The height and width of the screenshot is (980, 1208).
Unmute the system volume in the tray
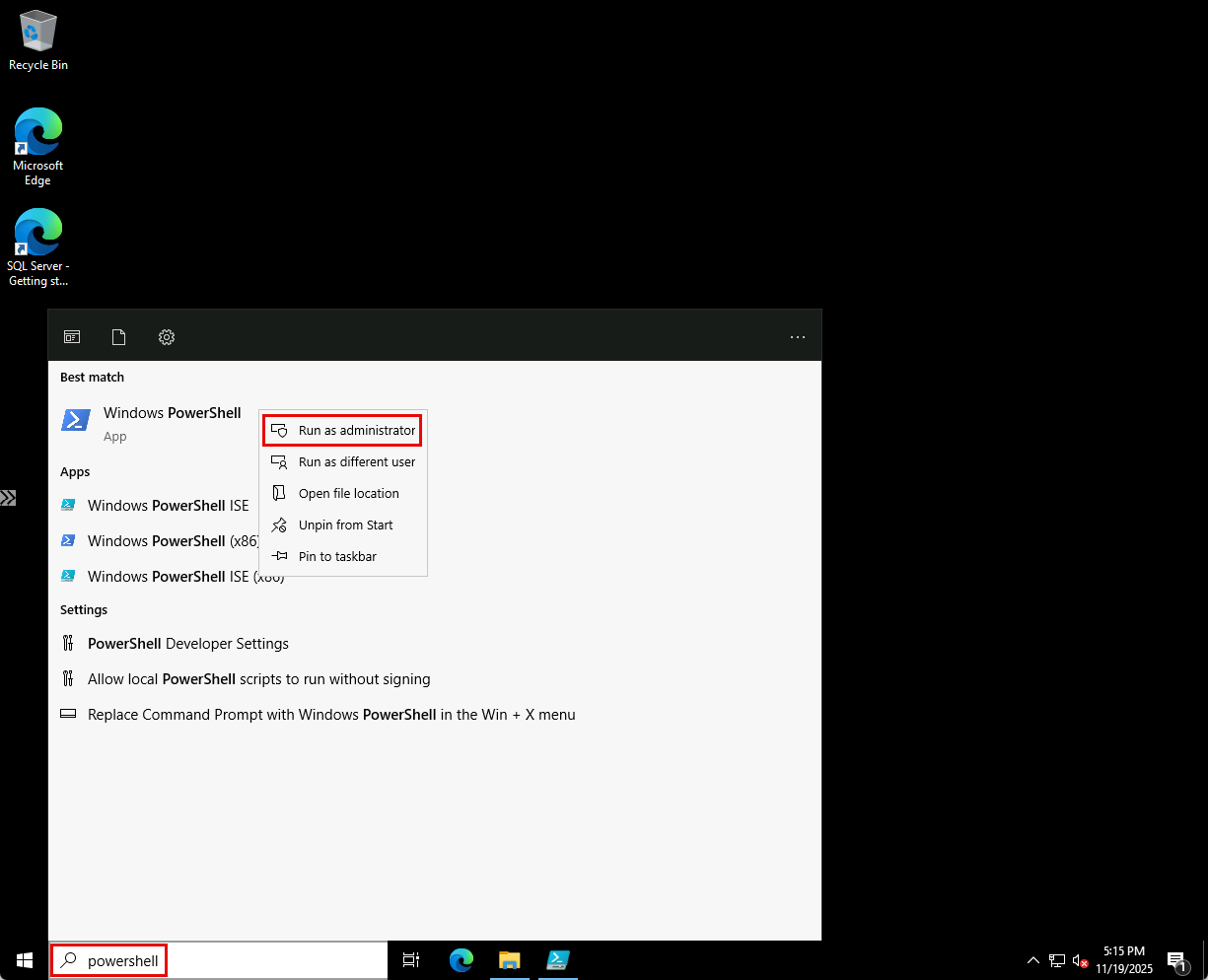point(1081,959)
